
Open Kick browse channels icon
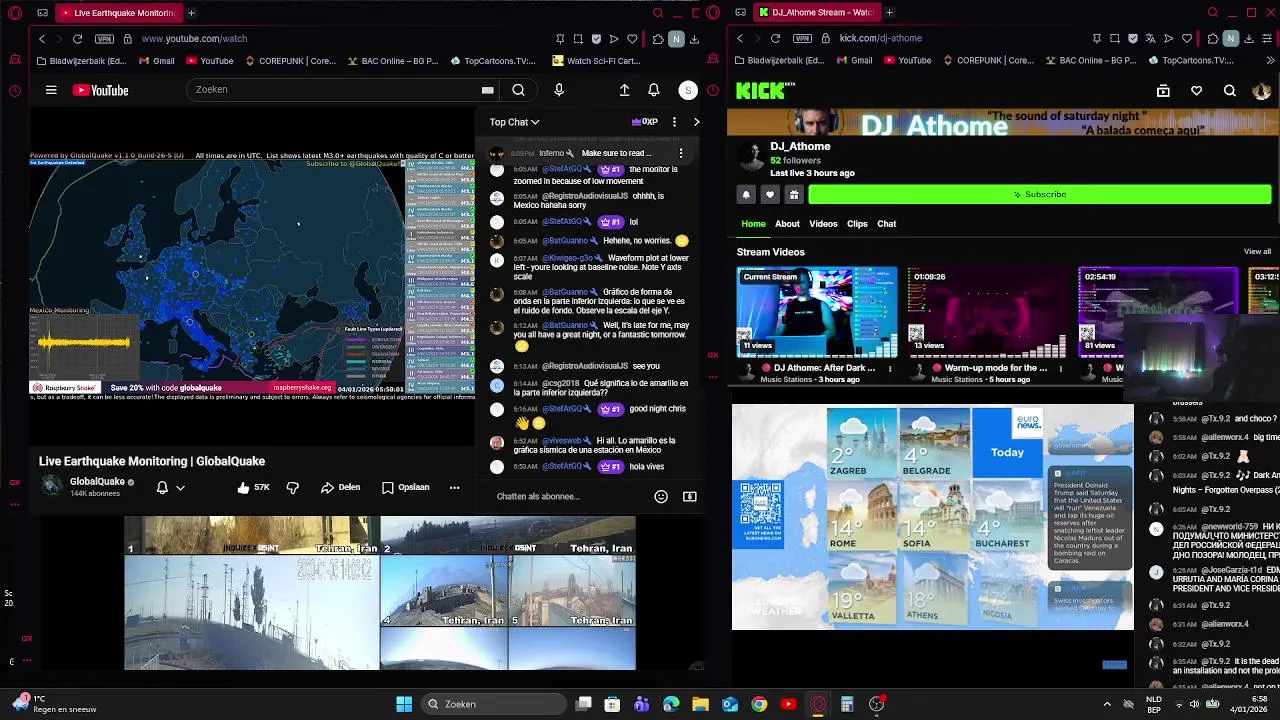[1163, 91]
